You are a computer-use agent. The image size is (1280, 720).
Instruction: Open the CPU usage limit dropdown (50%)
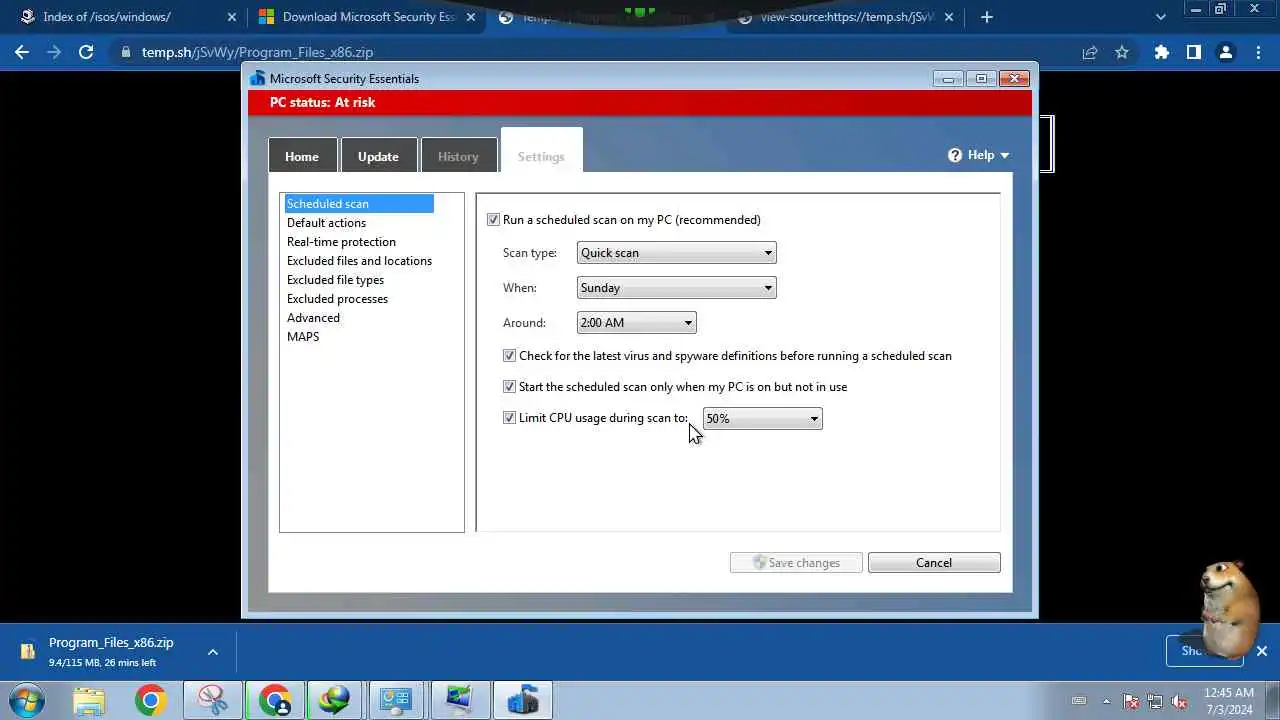coord(763,419)
